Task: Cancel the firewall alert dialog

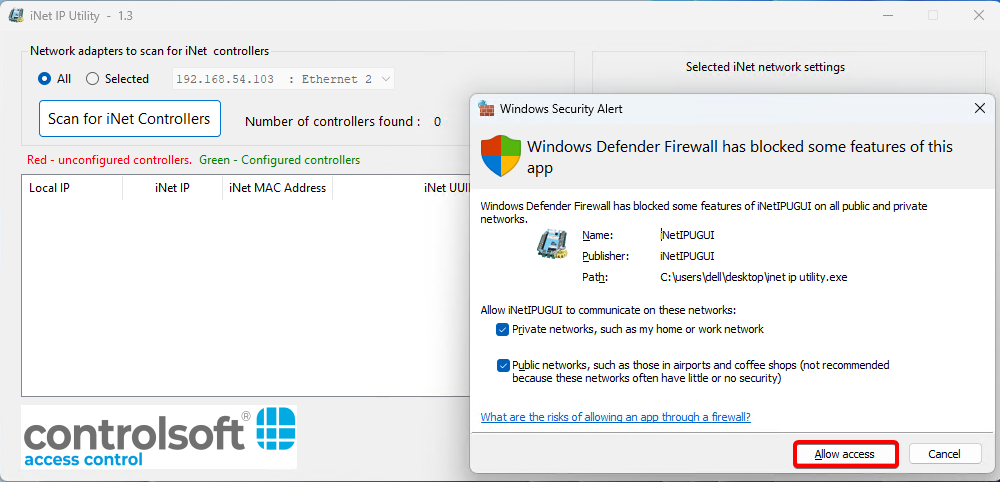Action: tap(945, 454)
